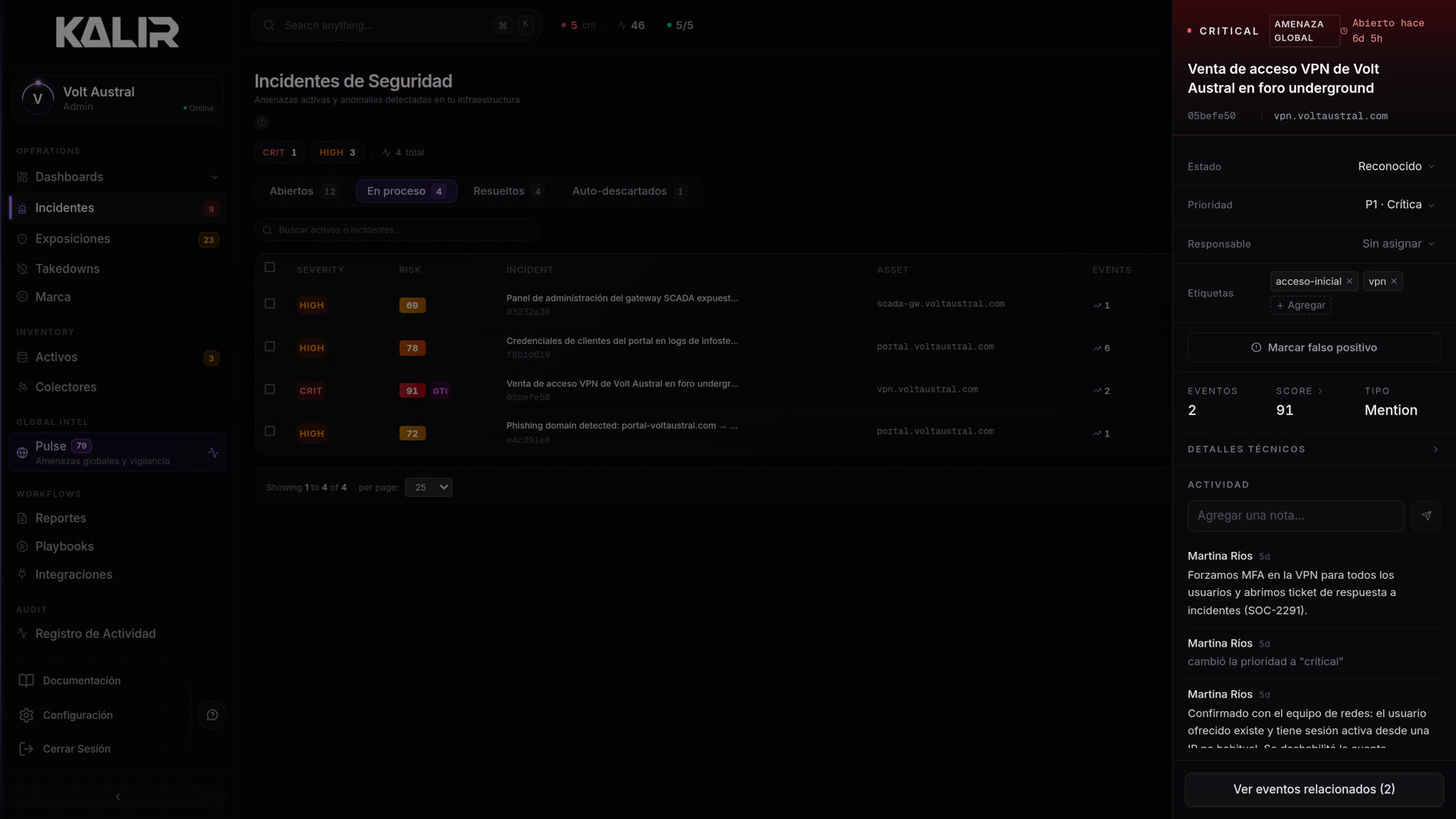The image size is (1456, 819).
Task: Click the Exposiciones shield icon
Action: click(23, 240)
